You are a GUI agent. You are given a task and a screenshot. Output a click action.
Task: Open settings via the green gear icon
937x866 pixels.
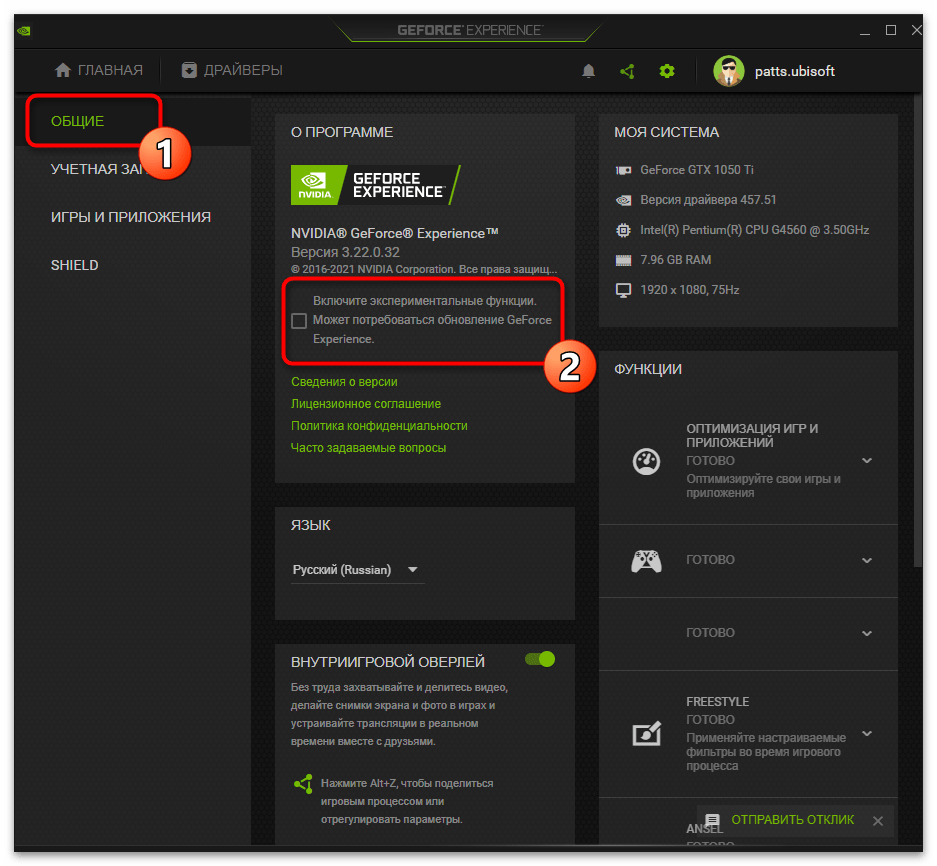point(667,71)
